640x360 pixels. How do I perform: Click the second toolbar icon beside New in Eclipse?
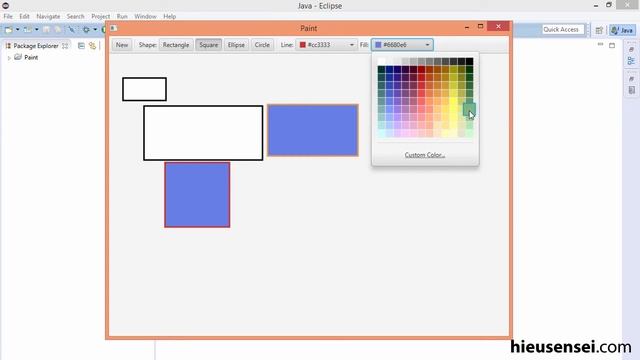(27, 30)
